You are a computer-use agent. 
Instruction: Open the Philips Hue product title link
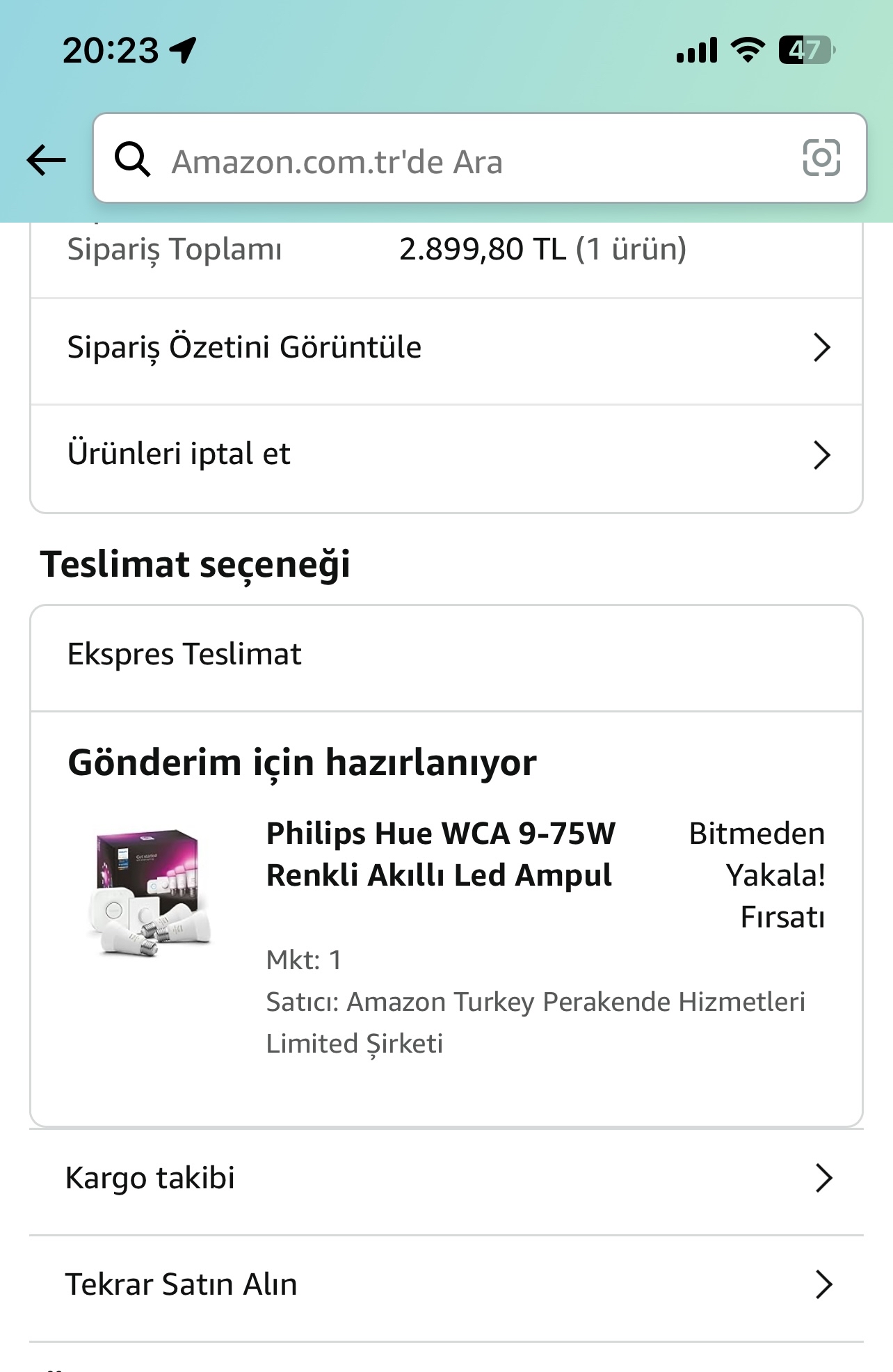pos(440,854)
